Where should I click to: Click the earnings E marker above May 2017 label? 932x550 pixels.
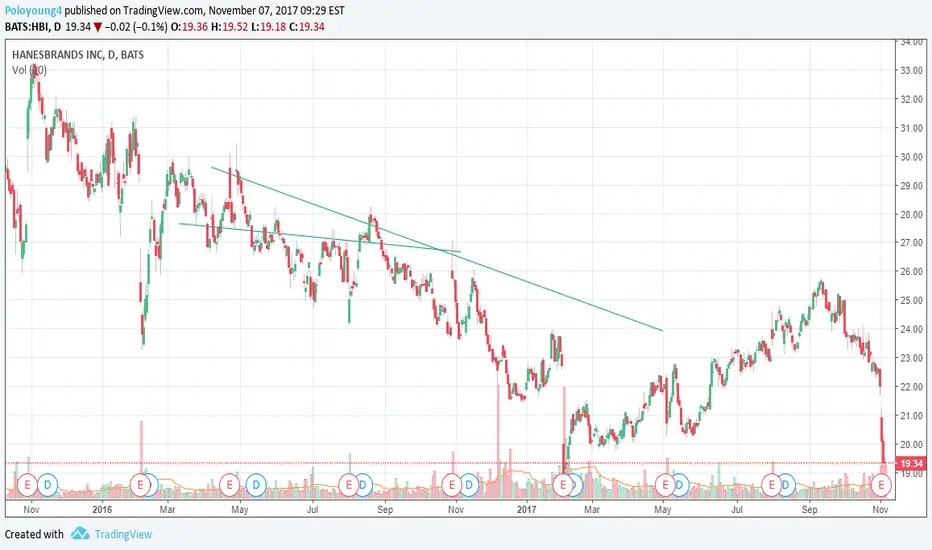point(665,485)
